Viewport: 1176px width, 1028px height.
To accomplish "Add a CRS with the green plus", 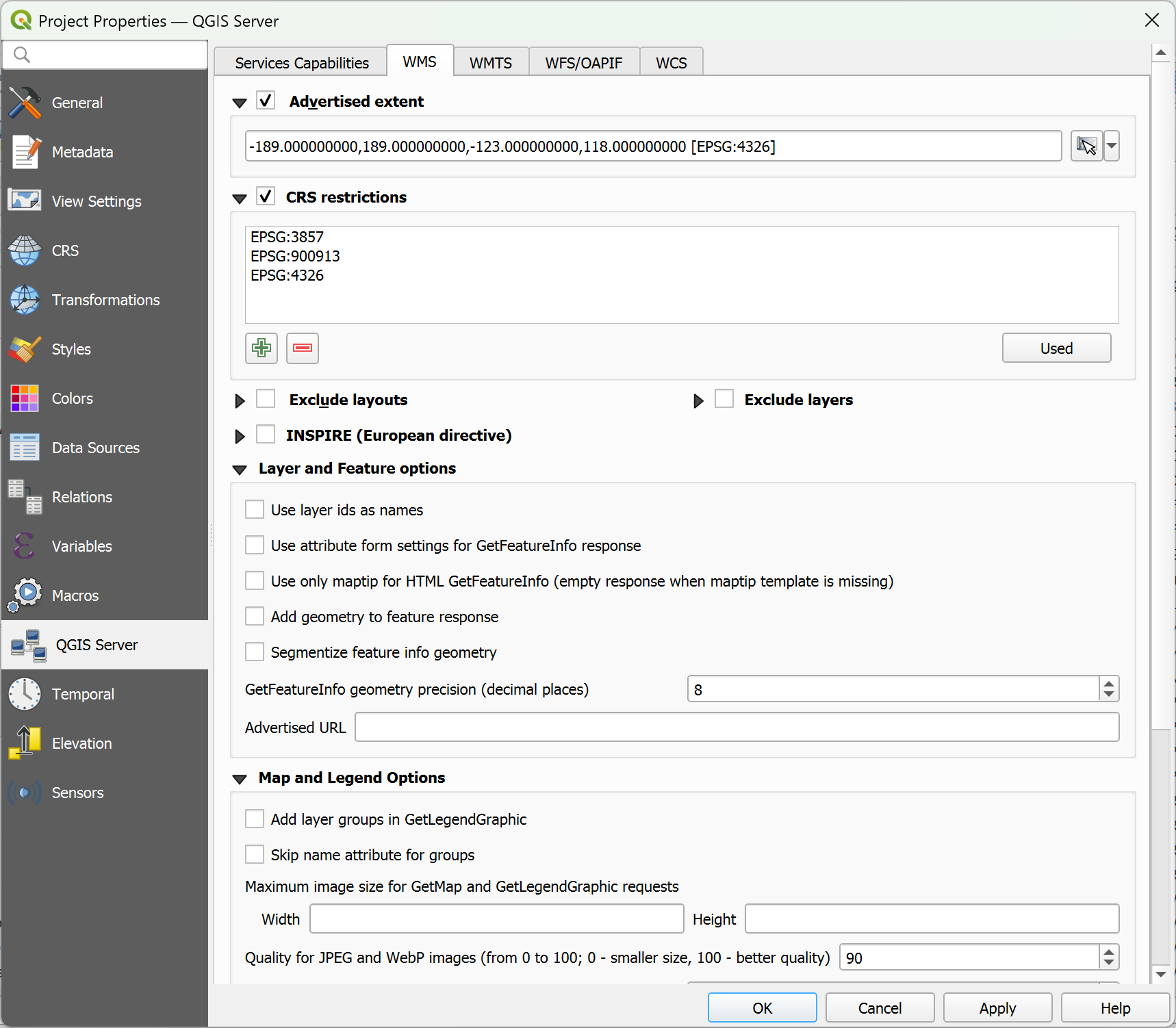I will pyautogui.click(x=261, y=348).
